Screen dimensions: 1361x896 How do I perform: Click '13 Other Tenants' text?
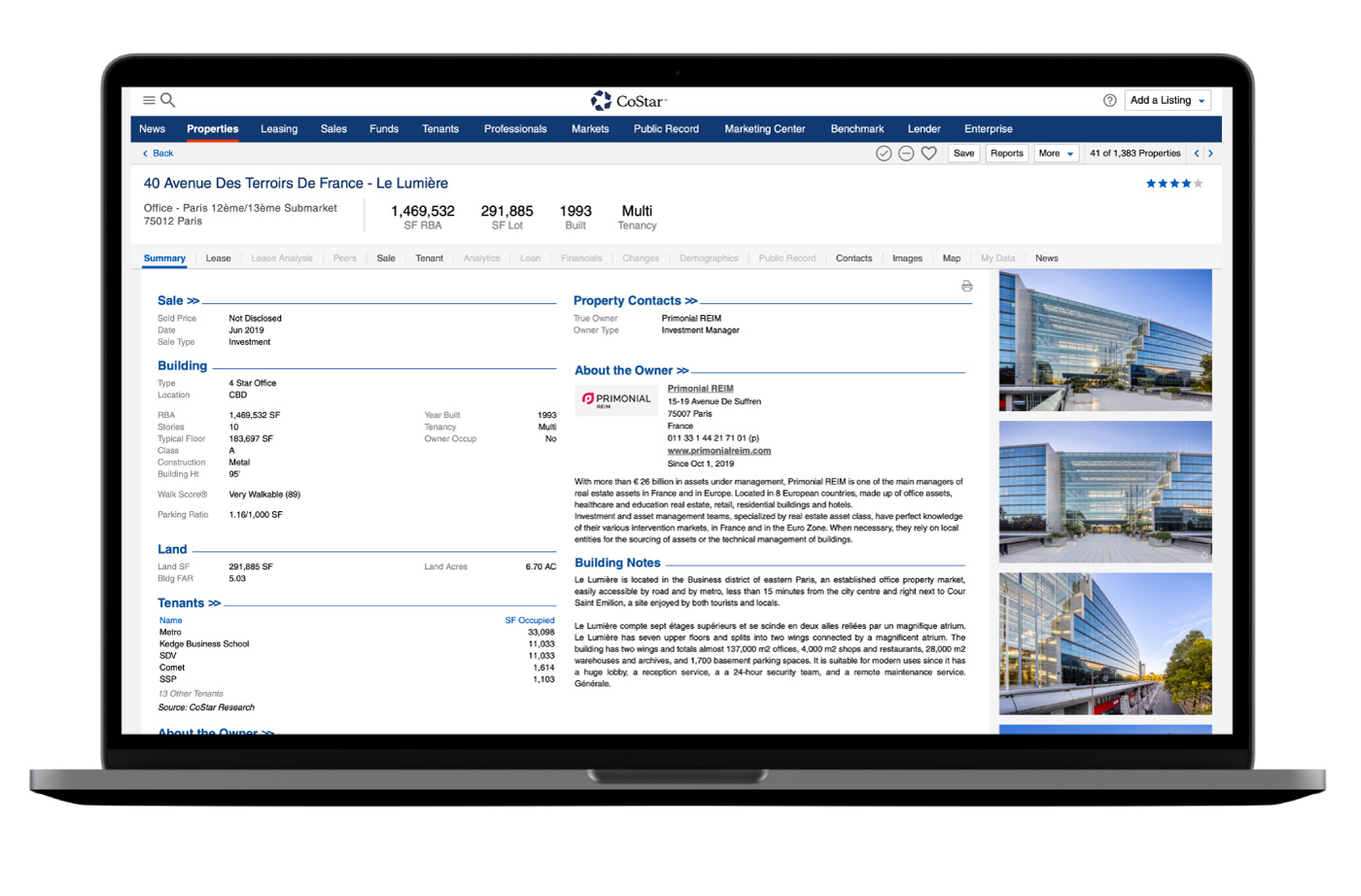[x=191, y=694]
